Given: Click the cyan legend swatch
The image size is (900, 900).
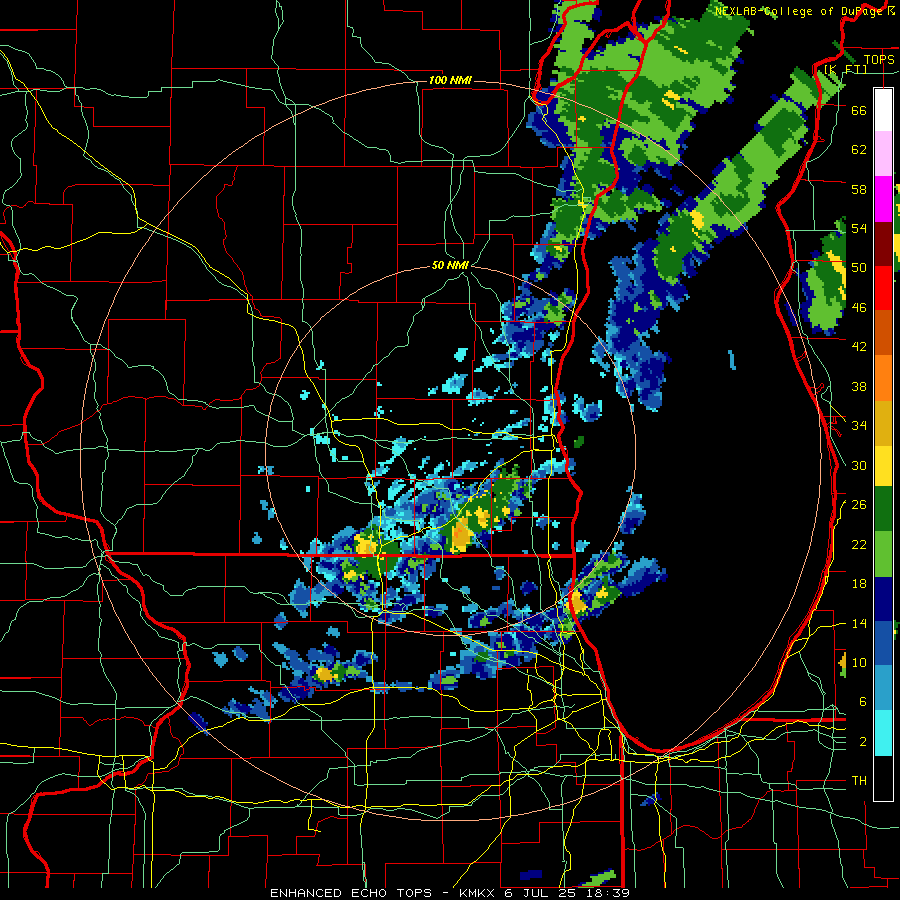Looking at the screenshot, I should pos(883,733).
